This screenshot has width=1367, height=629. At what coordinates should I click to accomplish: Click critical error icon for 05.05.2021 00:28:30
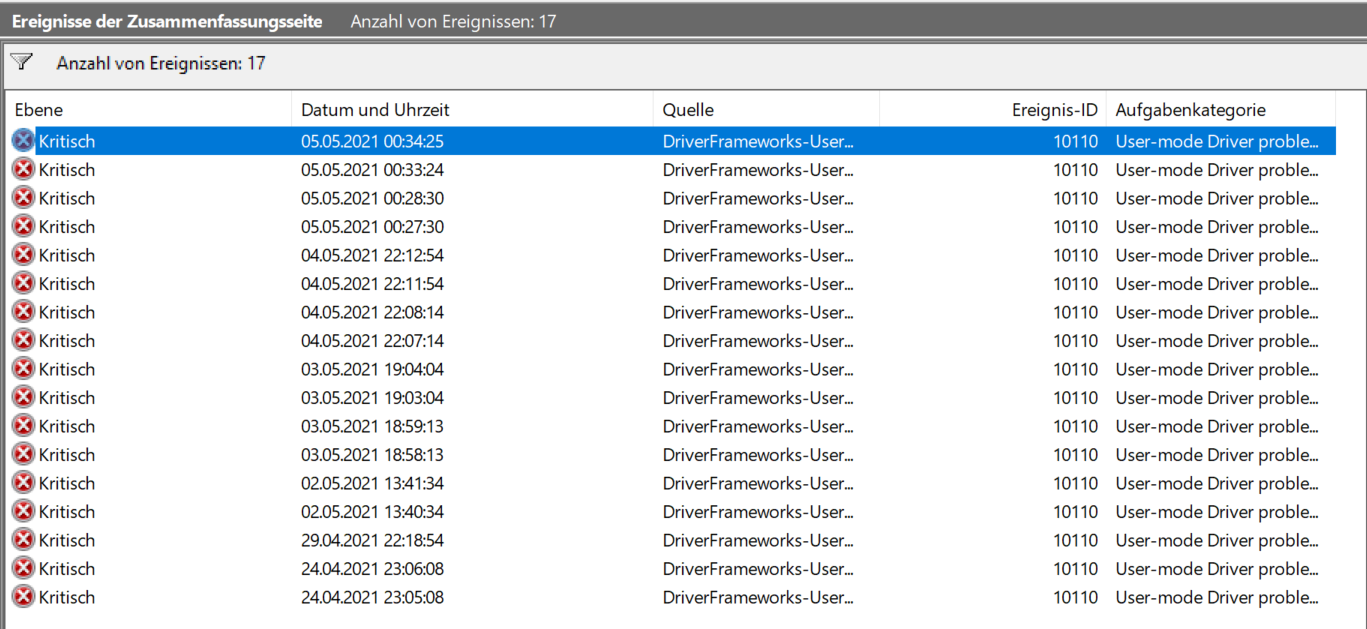23,198
